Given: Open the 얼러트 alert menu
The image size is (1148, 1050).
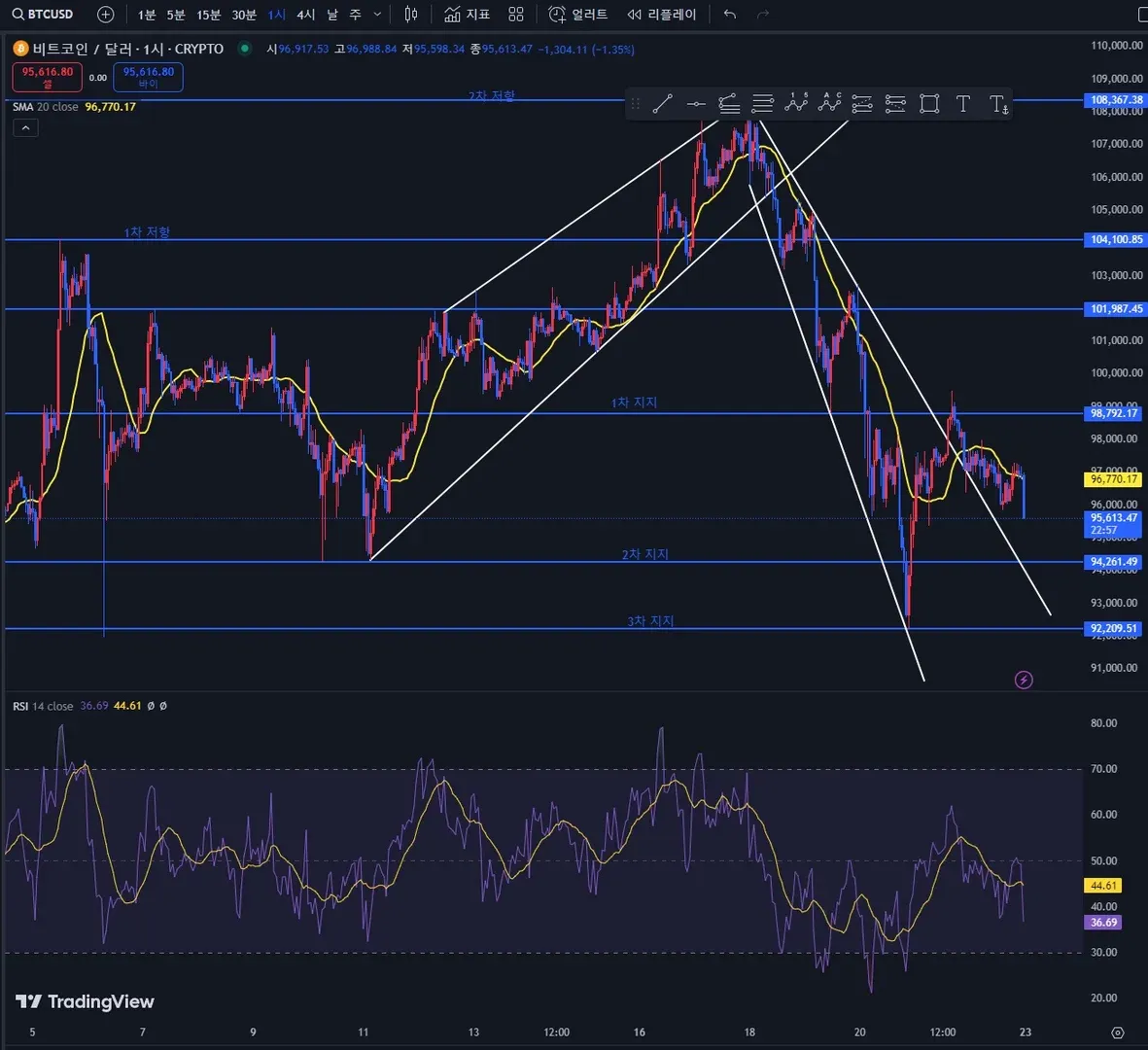Looking at the screenshot, I should click(578, 15).
